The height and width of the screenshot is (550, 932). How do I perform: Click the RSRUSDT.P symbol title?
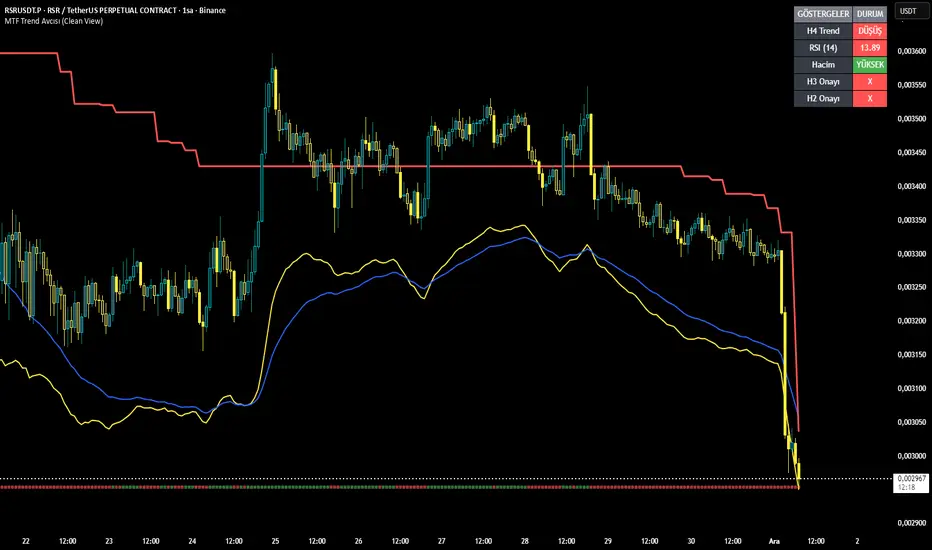(x=115, y=10)
